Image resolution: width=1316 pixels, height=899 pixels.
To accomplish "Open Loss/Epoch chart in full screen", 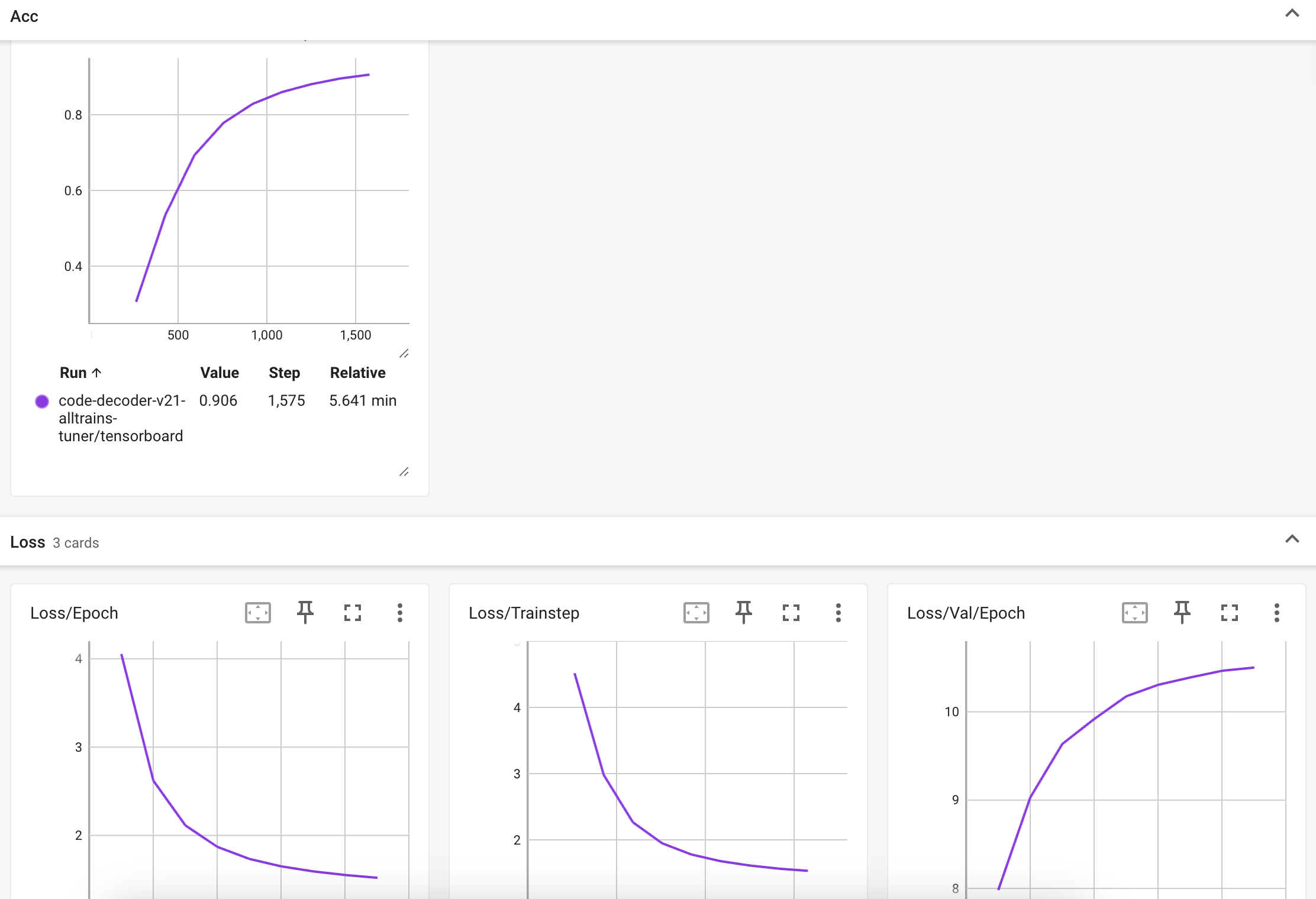I will coord(353,613).
